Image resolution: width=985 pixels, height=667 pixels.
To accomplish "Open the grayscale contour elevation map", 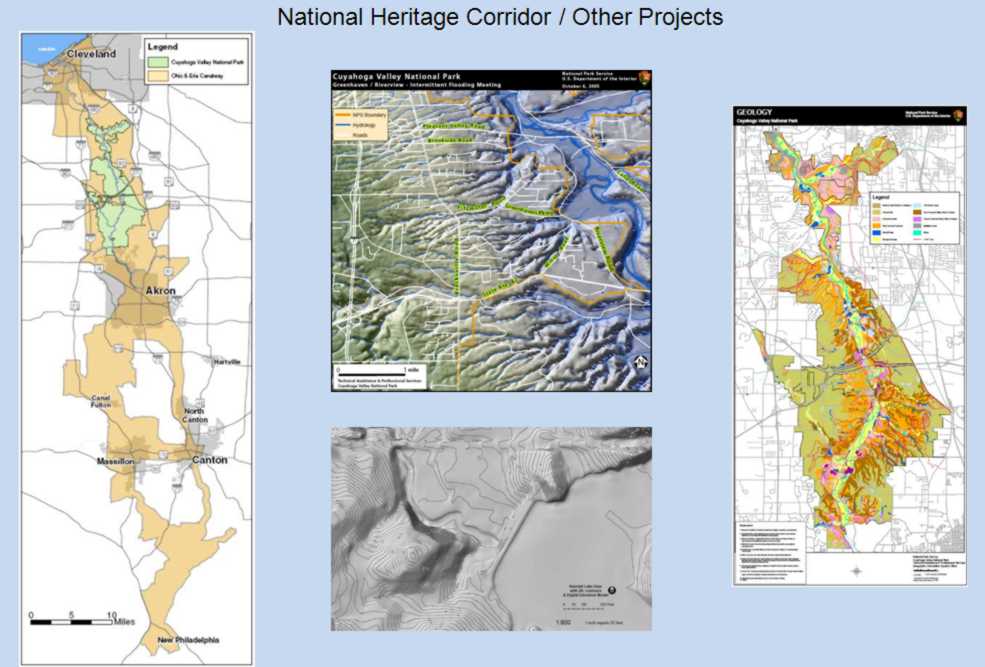I will 491,529.
